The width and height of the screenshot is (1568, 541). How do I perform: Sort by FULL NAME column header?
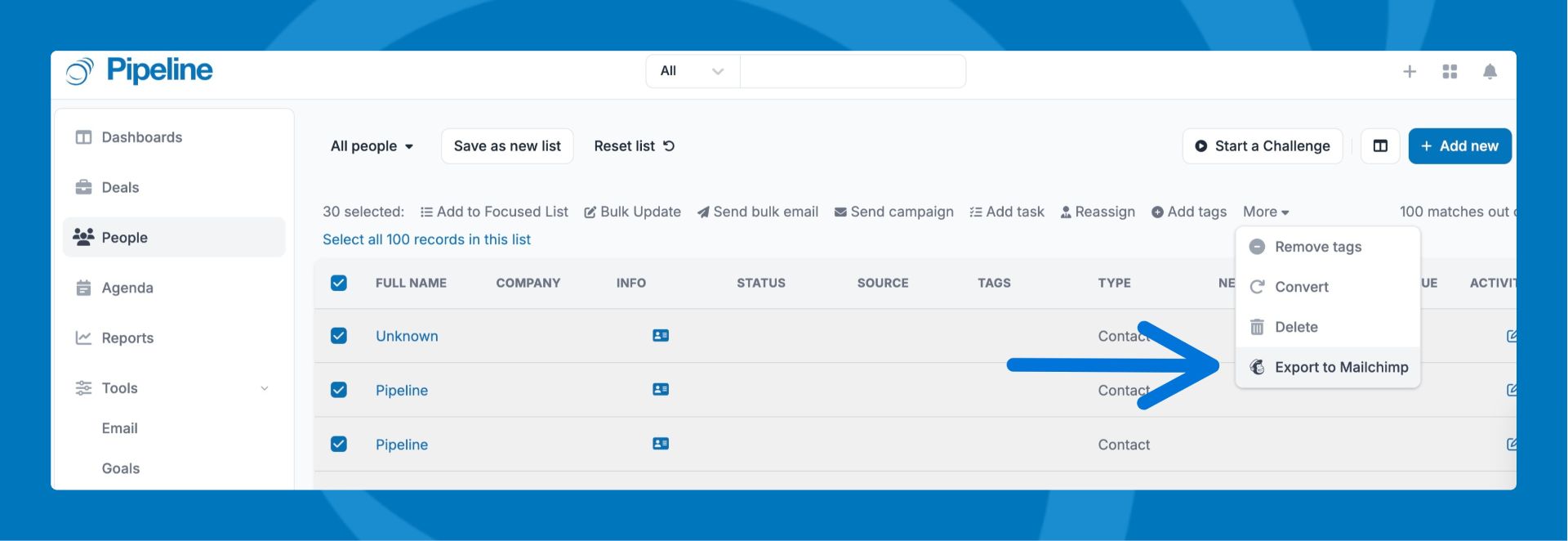(411, 283)
